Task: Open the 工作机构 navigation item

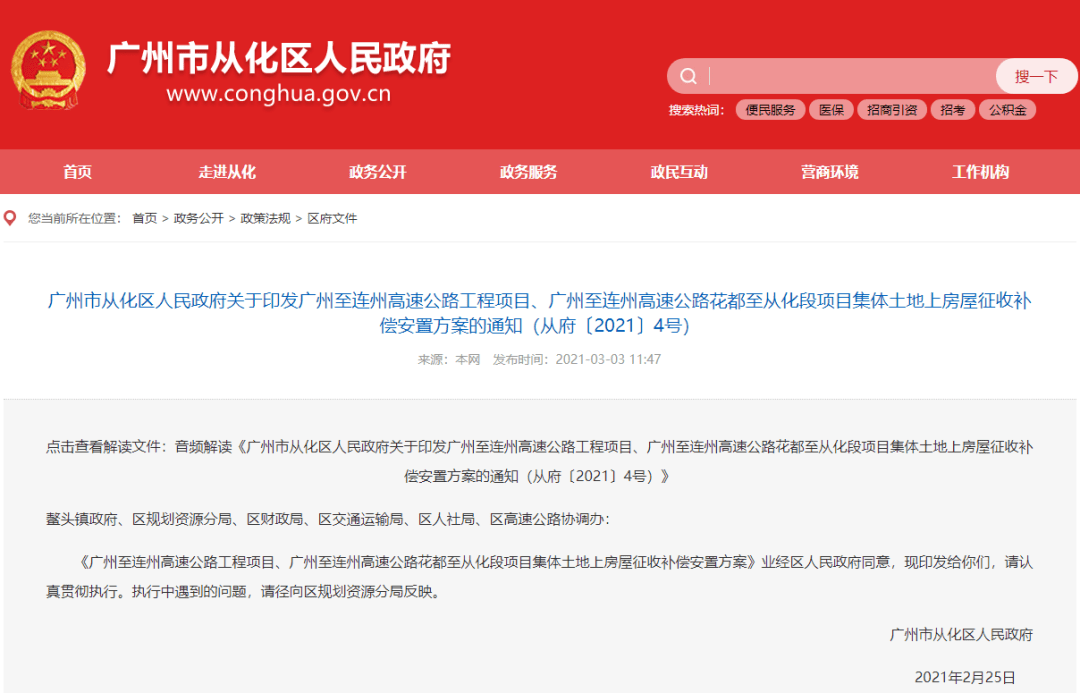Action: [980, 172]
